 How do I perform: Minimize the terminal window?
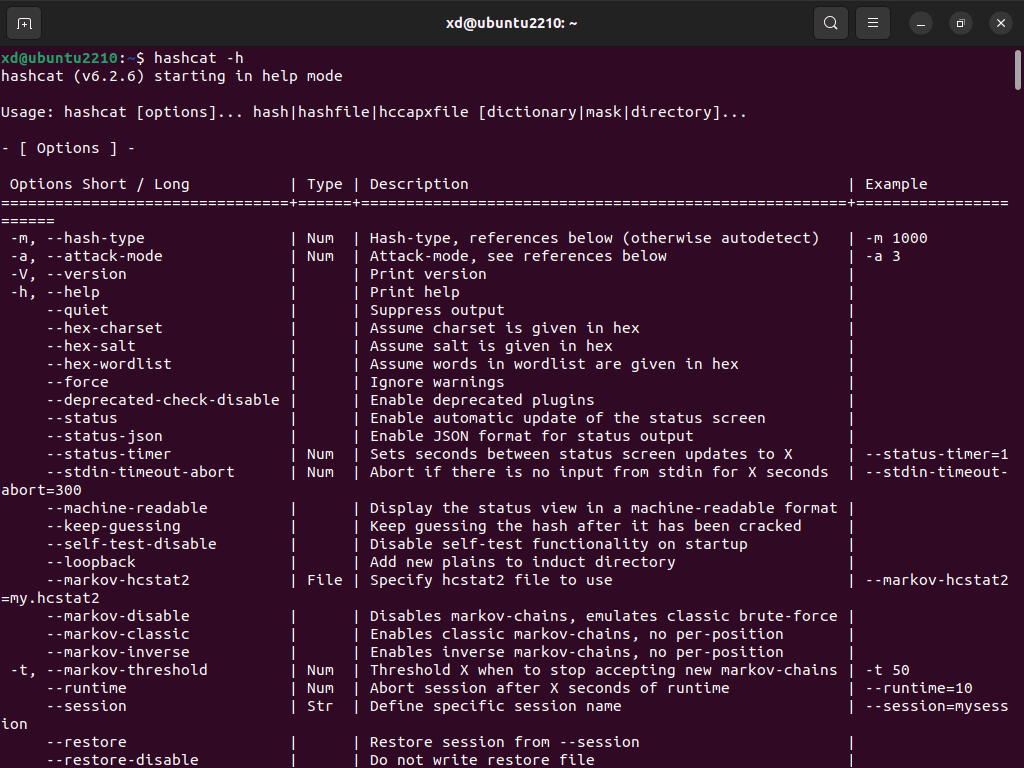921,24
